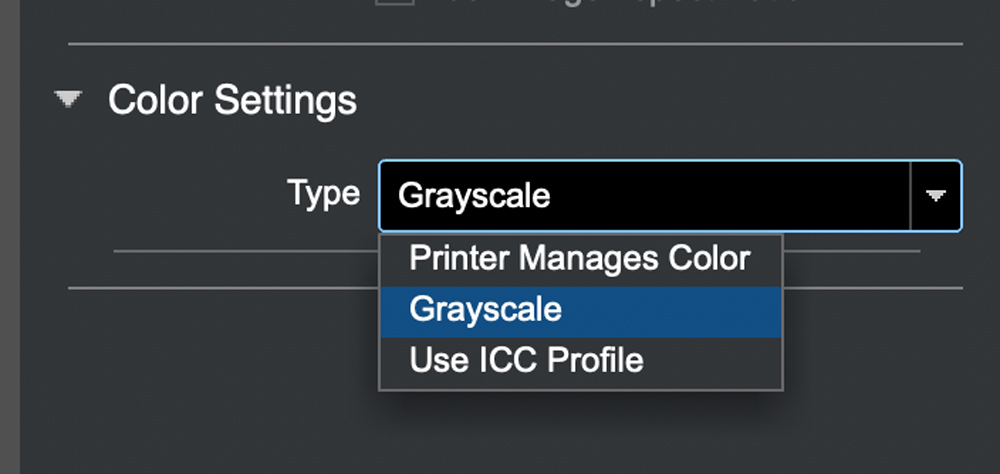
Task: Click the small downward caret in Type field
Action: click(936, 196)
